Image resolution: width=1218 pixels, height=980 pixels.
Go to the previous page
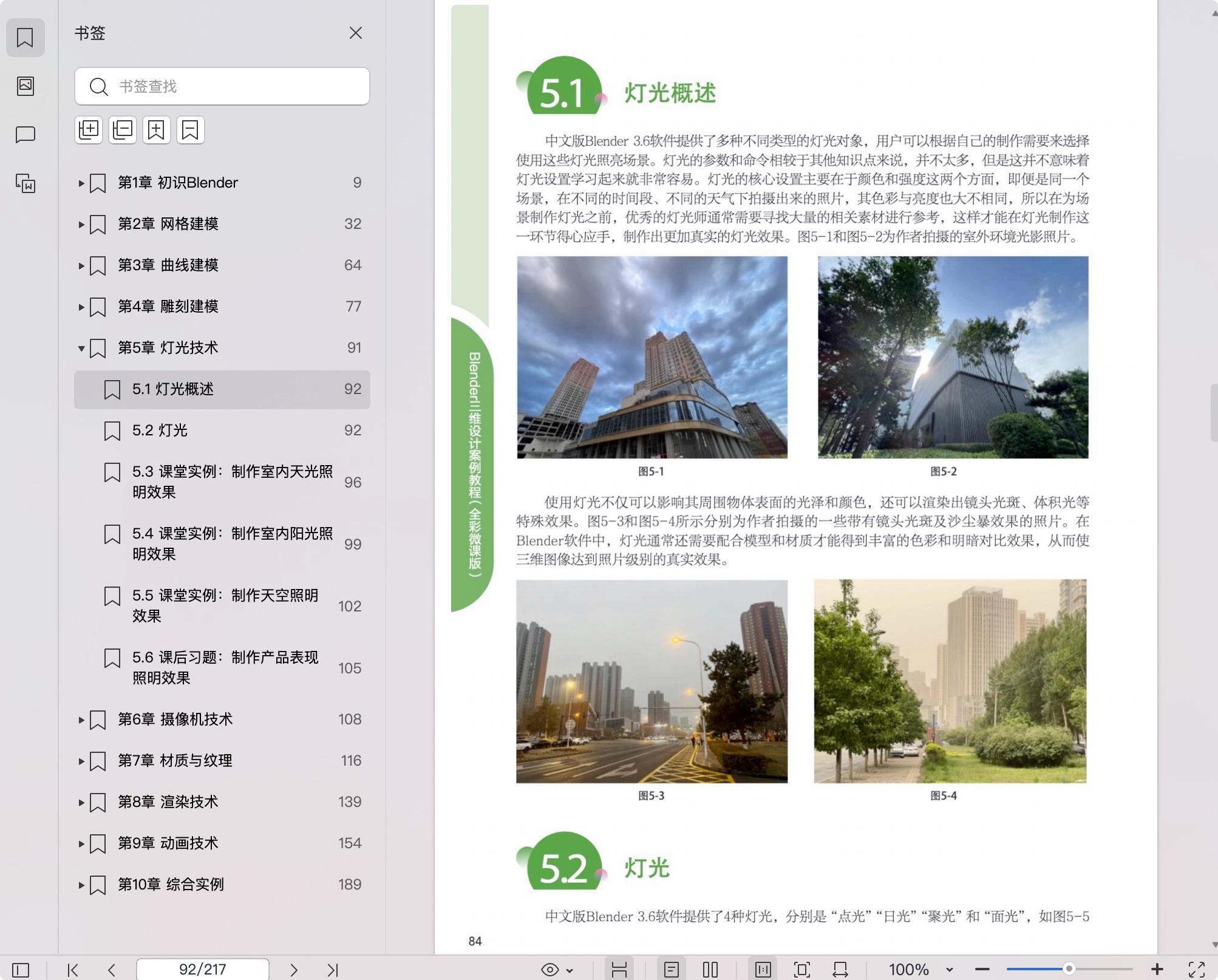tap(112, 970)
